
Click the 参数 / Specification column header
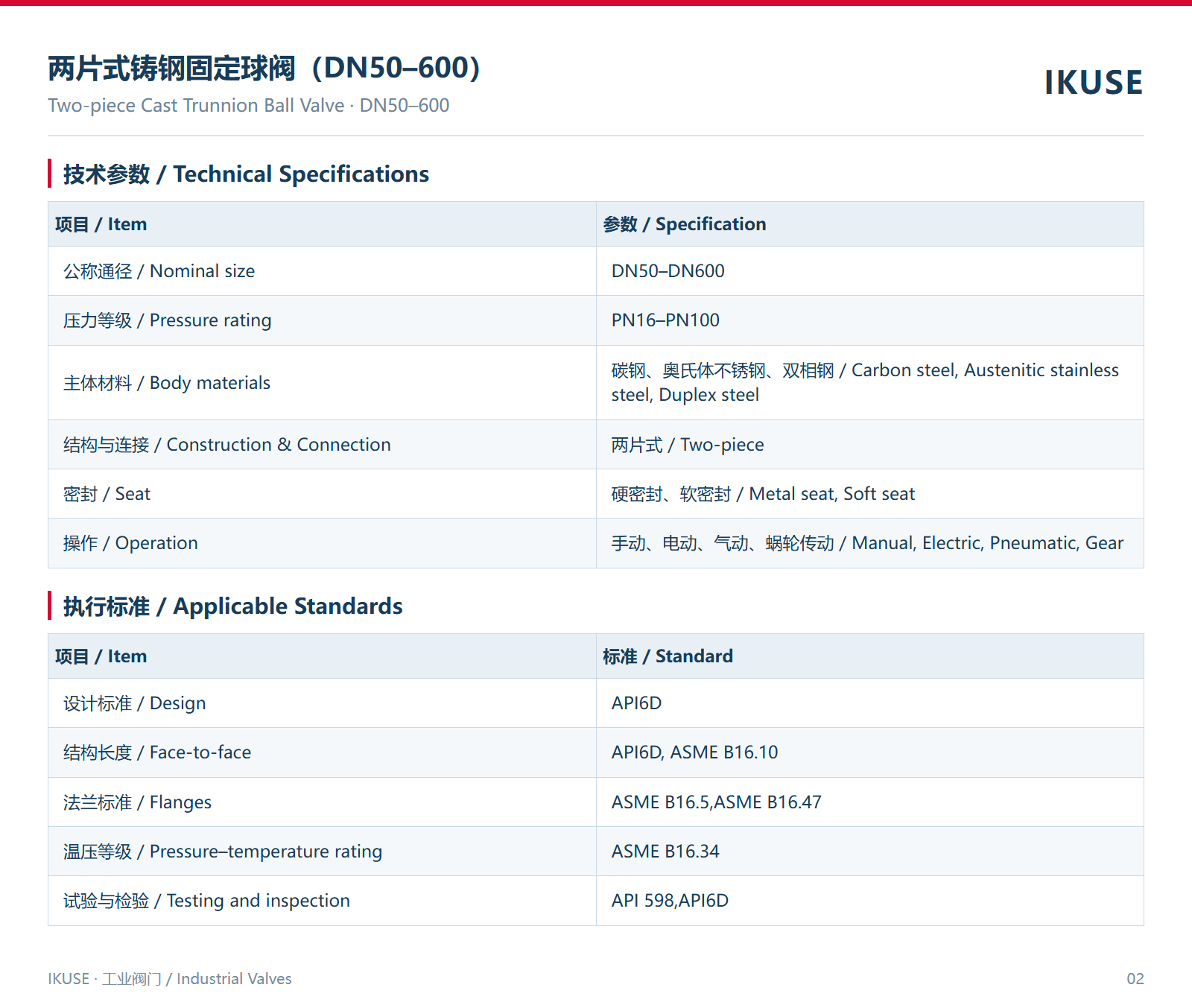coord(685,224)
